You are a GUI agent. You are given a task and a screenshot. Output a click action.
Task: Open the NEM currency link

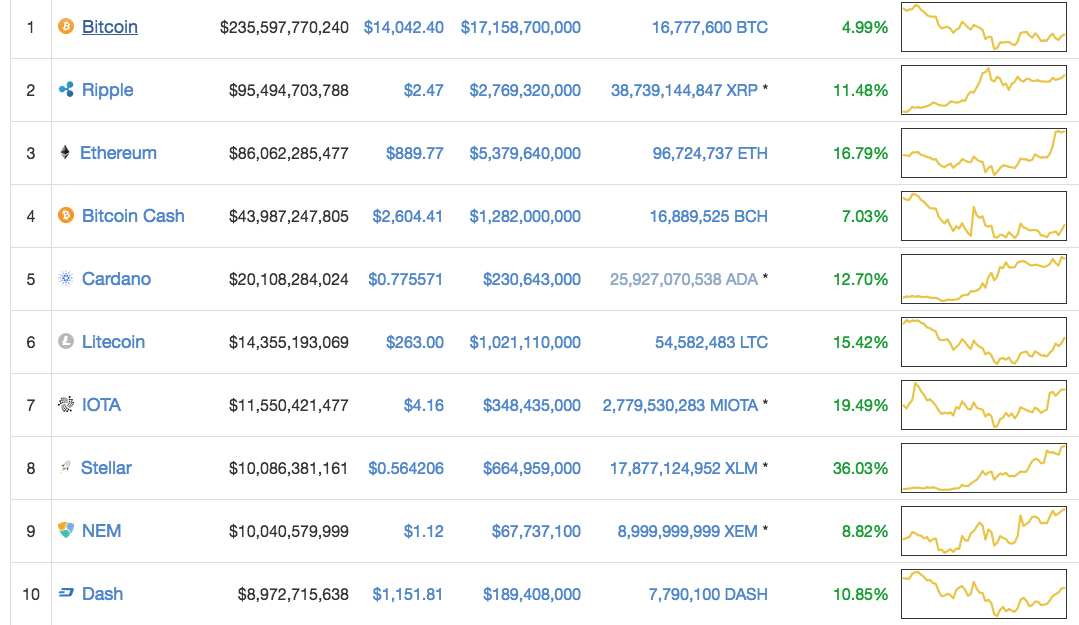click(101, 531)
